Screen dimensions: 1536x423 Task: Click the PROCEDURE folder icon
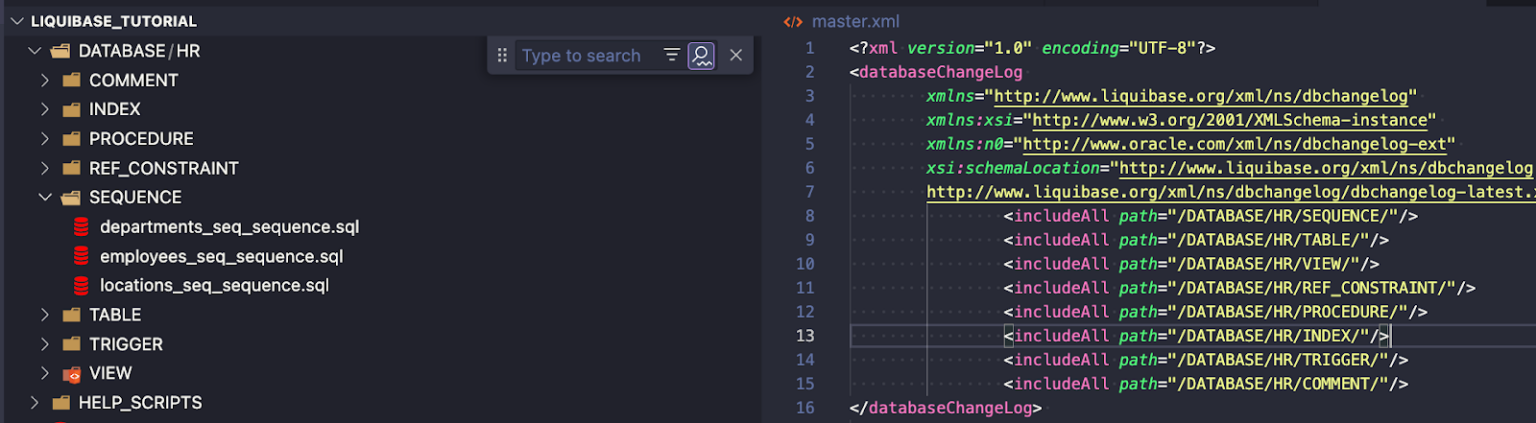click(71, 139)
